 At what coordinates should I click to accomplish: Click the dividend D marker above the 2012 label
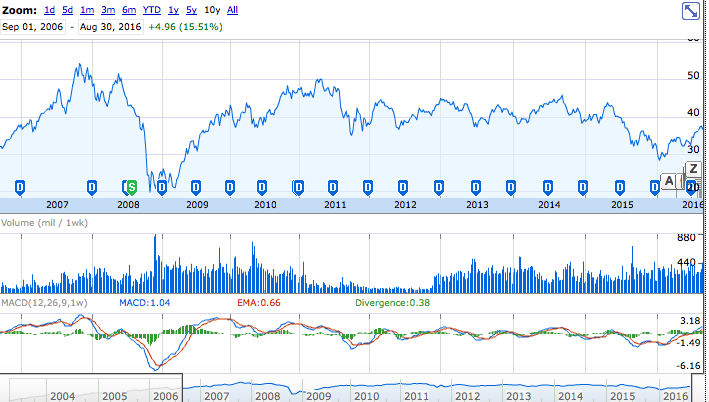[403, 187]
